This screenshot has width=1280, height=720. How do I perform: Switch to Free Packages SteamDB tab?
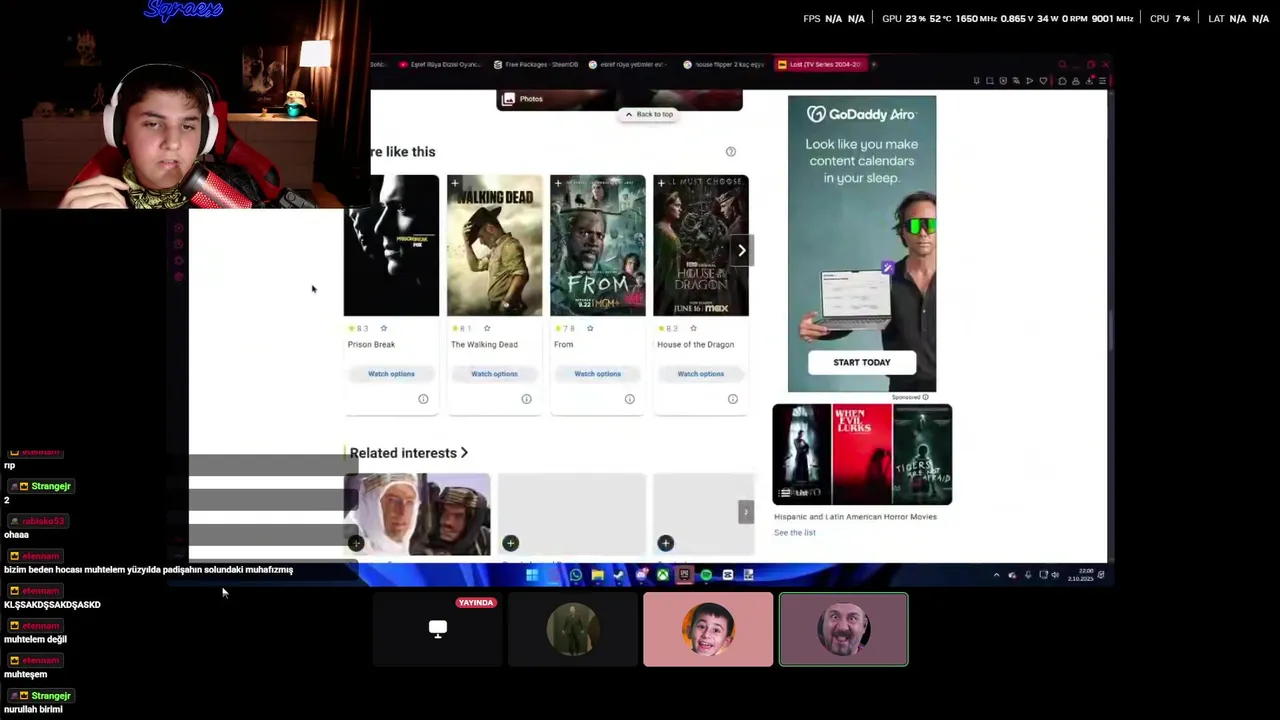click(x=535, y=64)
